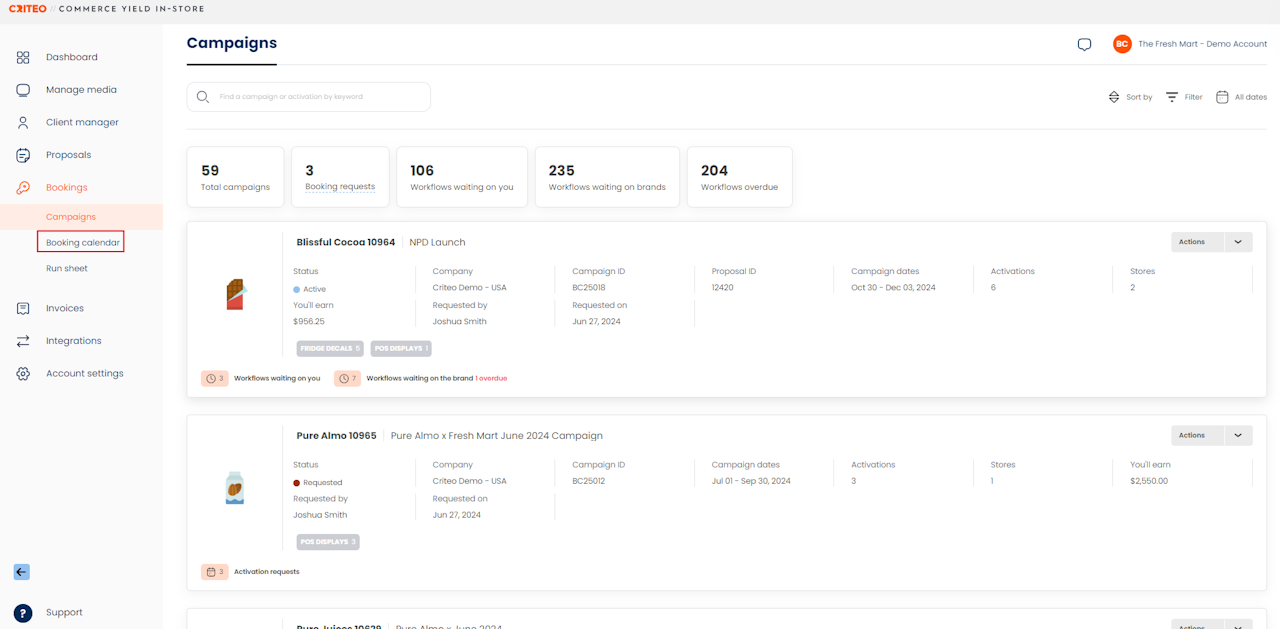This screenshot has height=629, width=1280.
Task: Open Booking calendar submenu item
Action: pos(81,242)
